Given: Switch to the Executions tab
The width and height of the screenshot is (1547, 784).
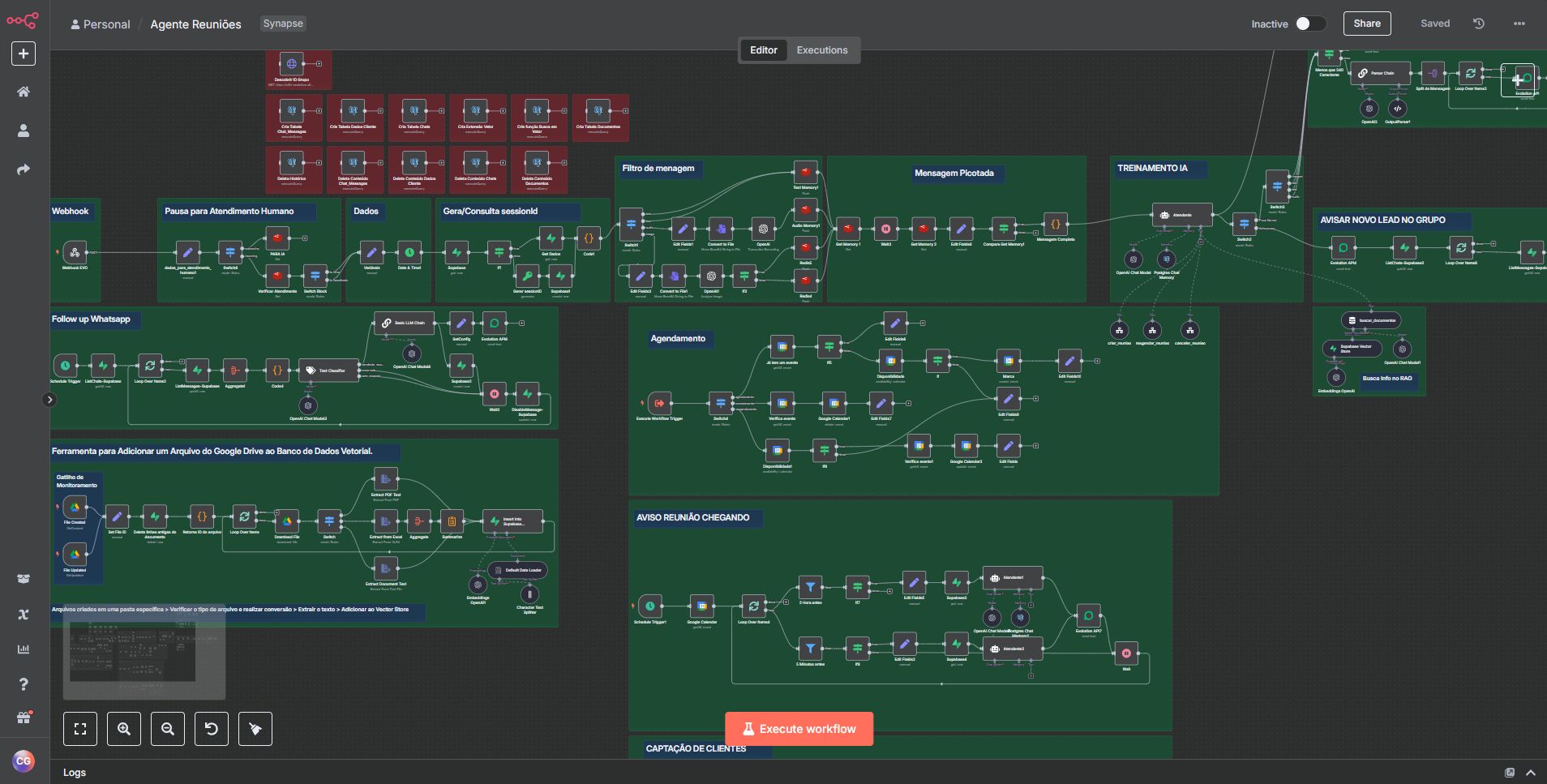Looking at the screenshot, I should coord(821,50).
